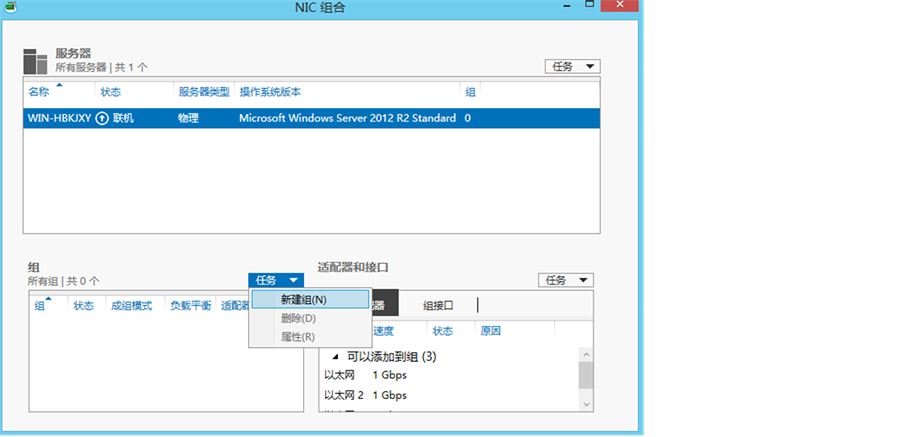Sort servers by 名称 column

(38, 92)
